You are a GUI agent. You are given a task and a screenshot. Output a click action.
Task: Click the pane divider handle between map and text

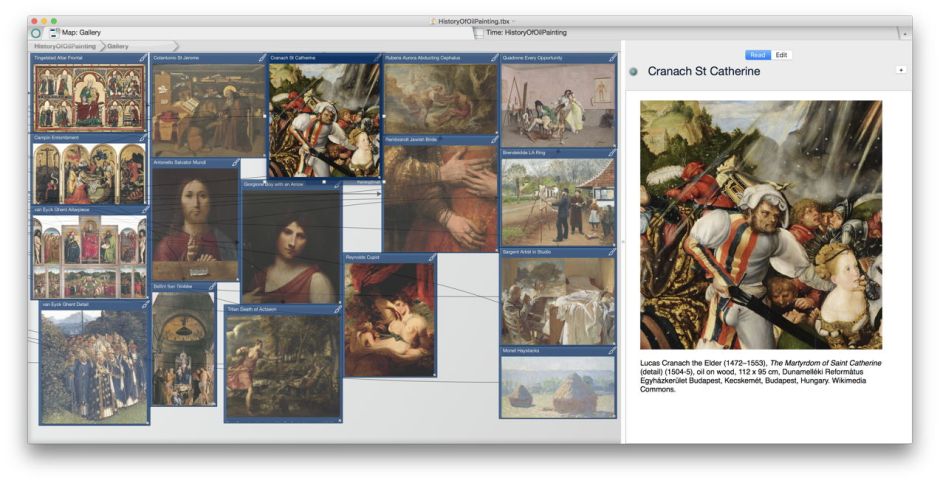[x=621, y=242]
